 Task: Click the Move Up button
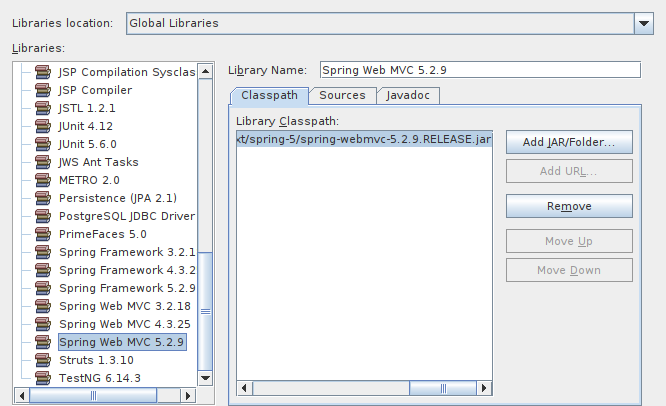pyautogui.click(x=569, y=241)
